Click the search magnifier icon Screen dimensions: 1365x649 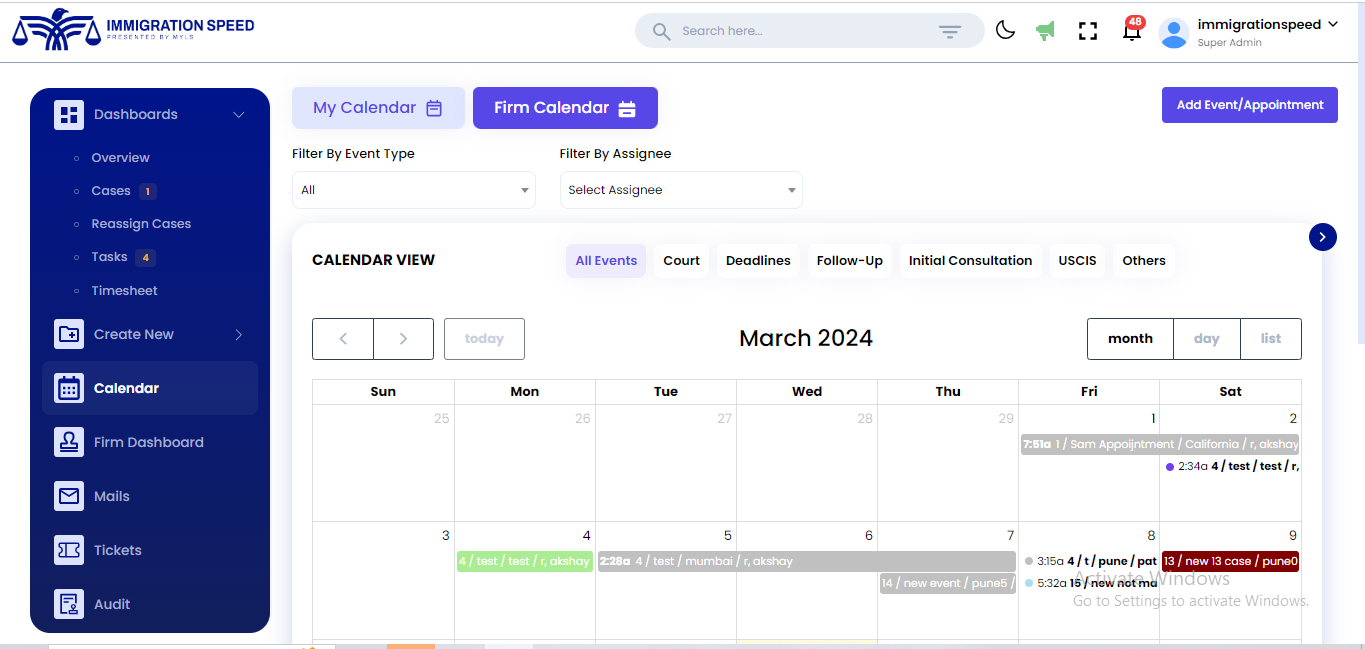[x=661, y=31]
